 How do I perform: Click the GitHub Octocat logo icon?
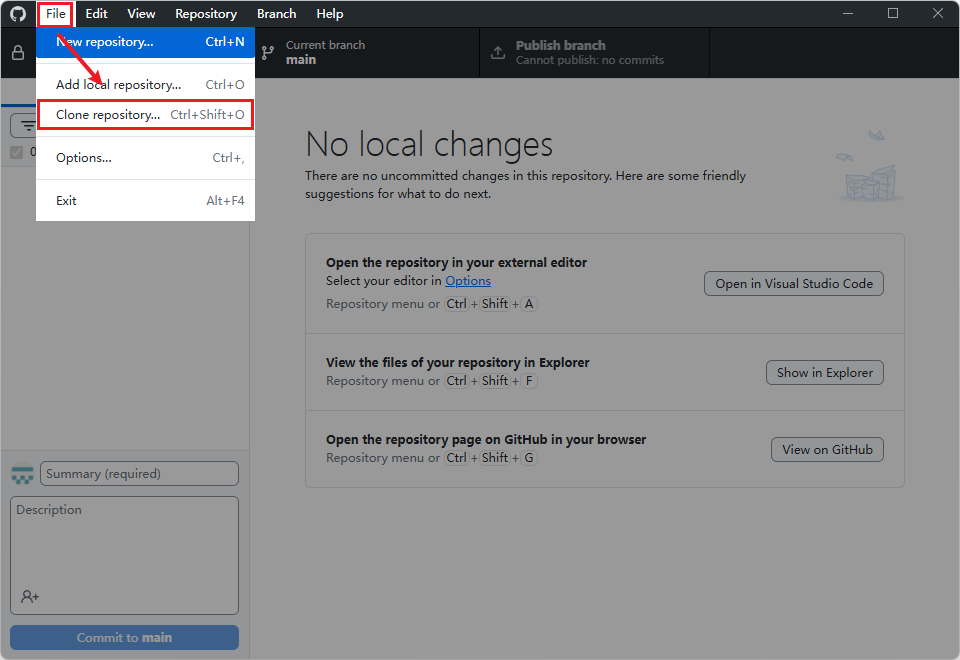18,14
